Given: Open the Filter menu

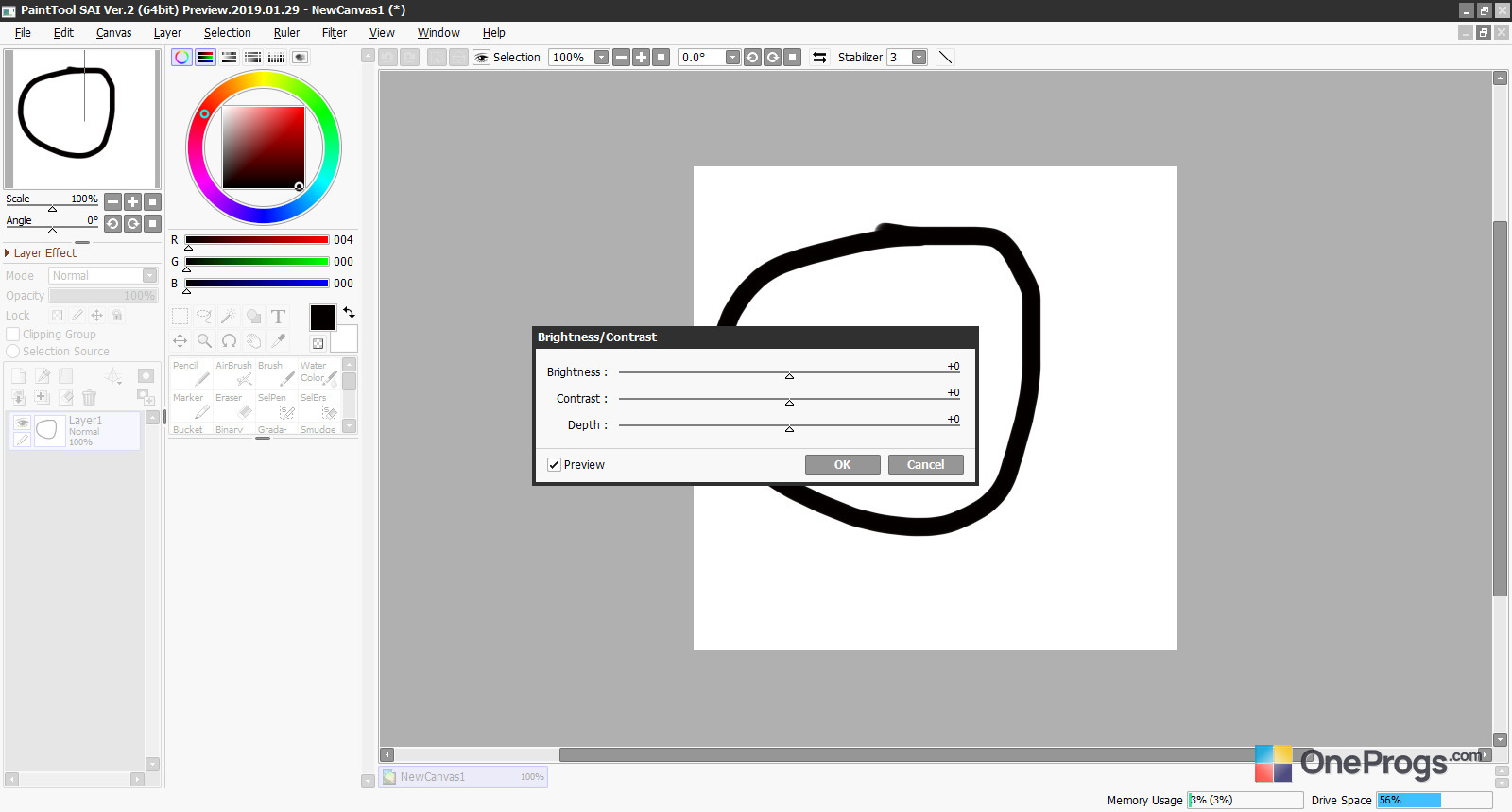Looking at the screenshot, I should click(335, 33).
